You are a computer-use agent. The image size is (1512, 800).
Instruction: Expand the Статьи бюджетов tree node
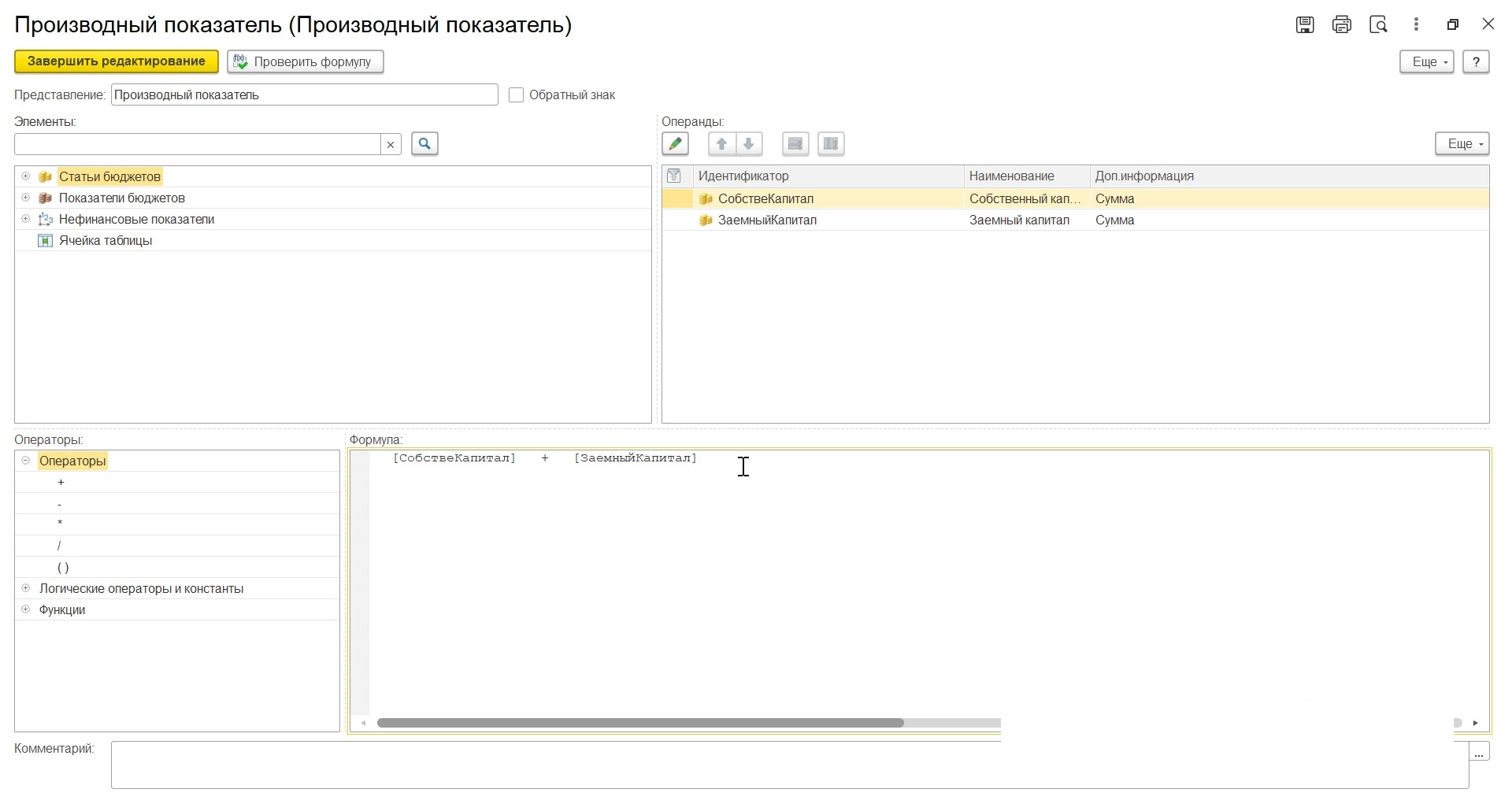(x=25, y=176)
